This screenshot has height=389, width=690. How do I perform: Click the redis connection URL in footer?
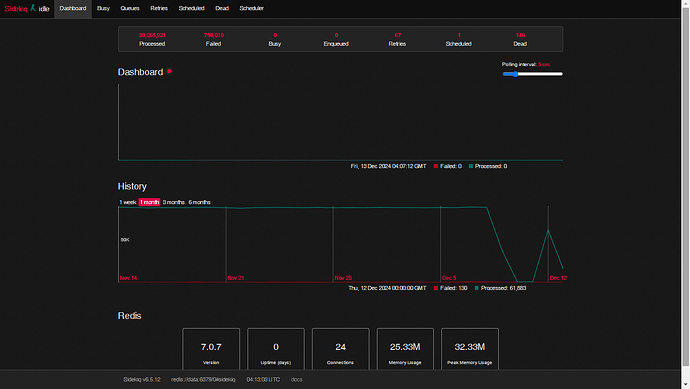tap(203, 379)
